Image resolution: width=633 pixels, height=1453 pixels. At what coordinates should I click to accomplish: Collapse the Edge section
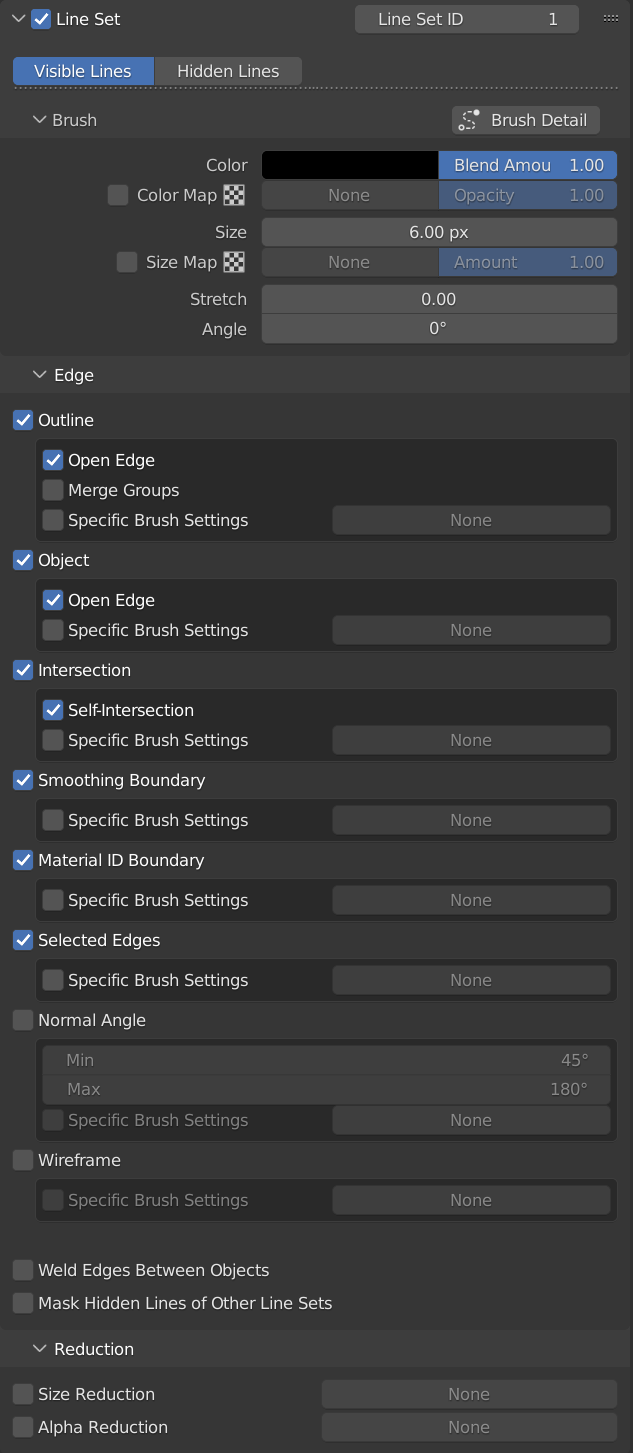click(x=40, y=375)
